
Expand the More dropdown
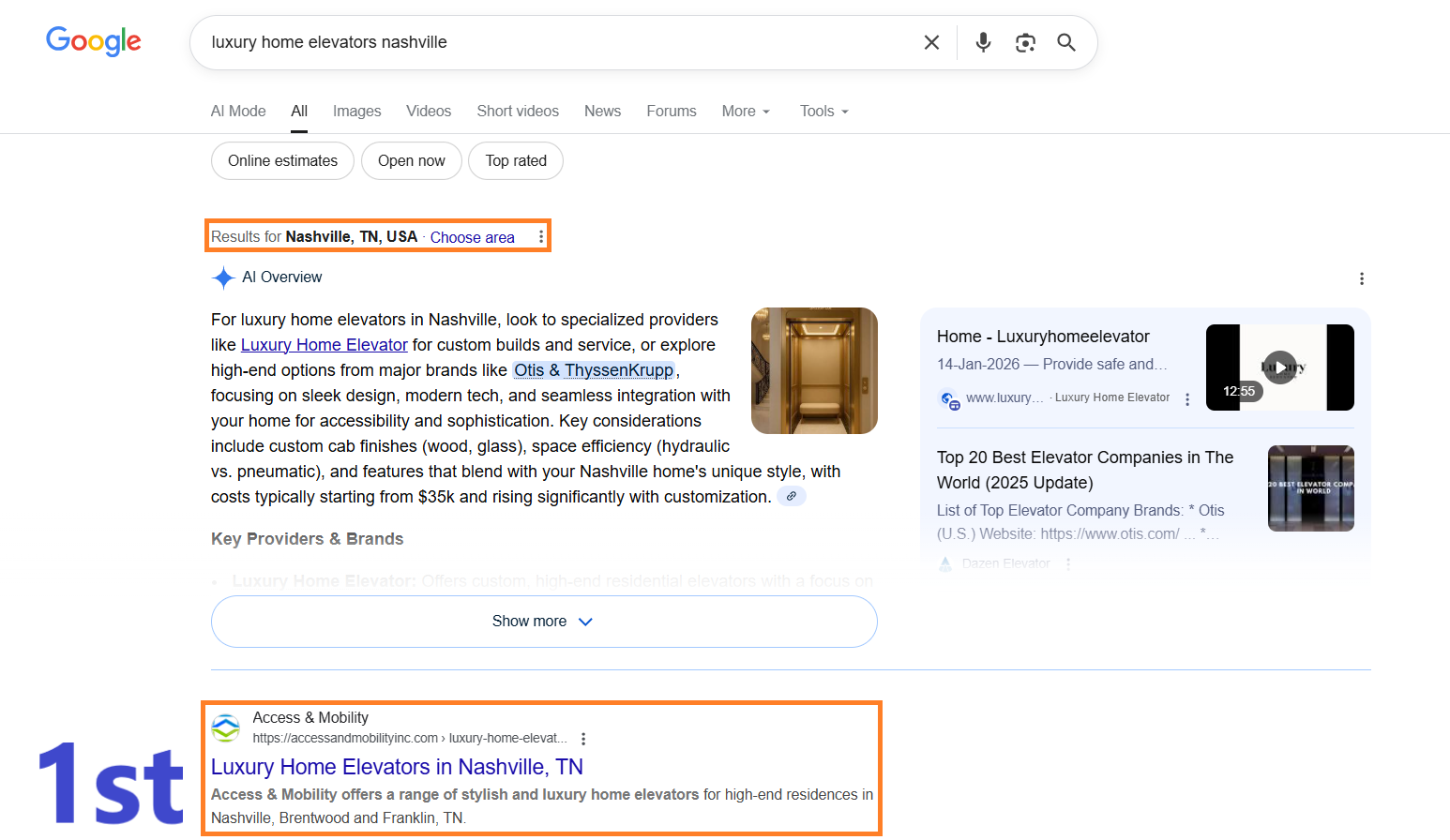(747, 111)
